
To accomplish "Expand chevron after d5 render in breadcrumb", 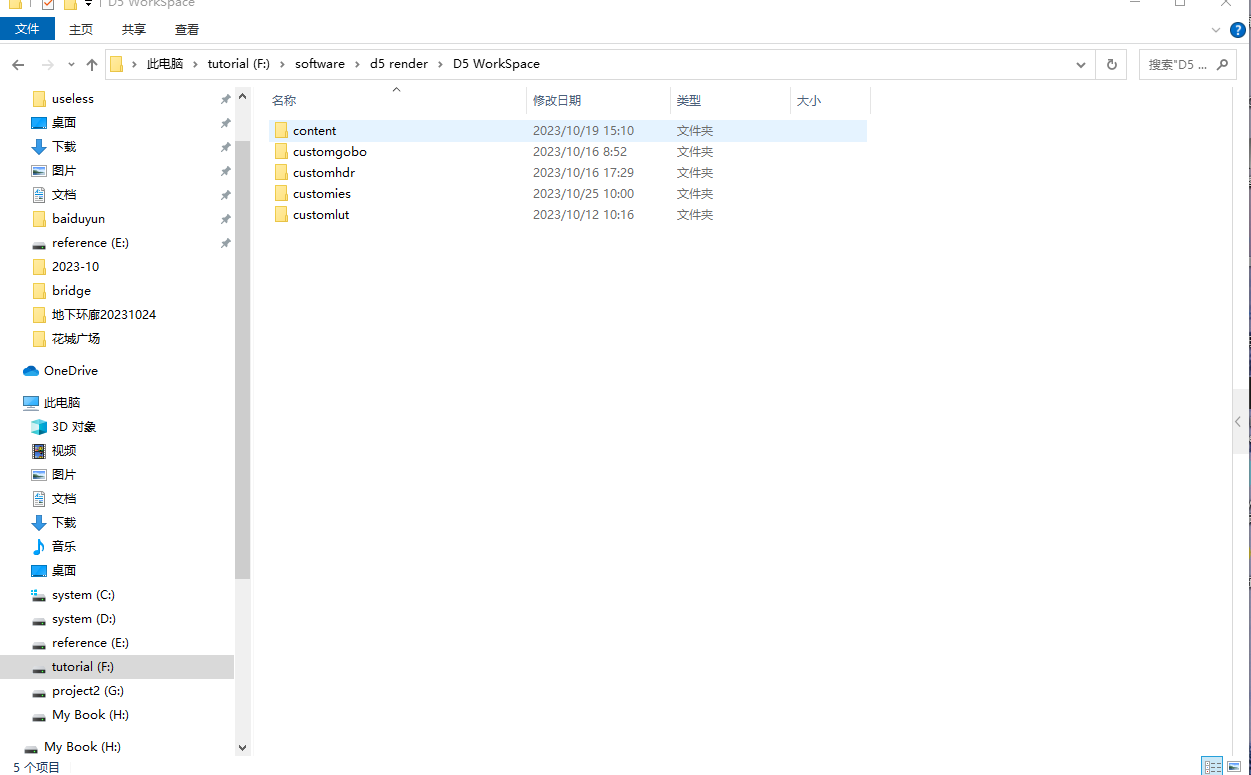I will [440, 64].
